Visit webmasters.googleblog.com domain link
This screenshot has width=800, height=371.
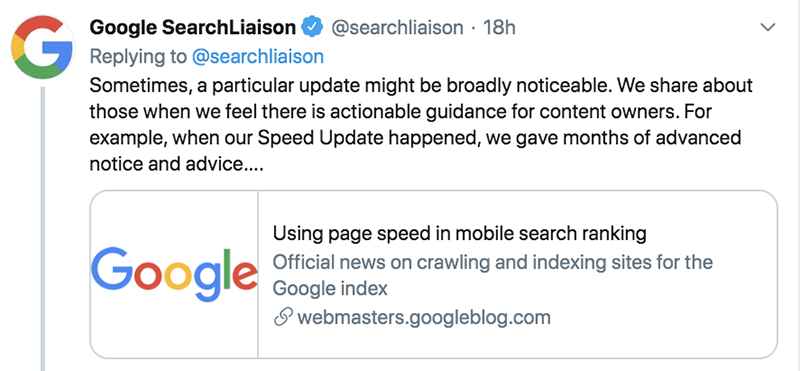coord(423,317)
